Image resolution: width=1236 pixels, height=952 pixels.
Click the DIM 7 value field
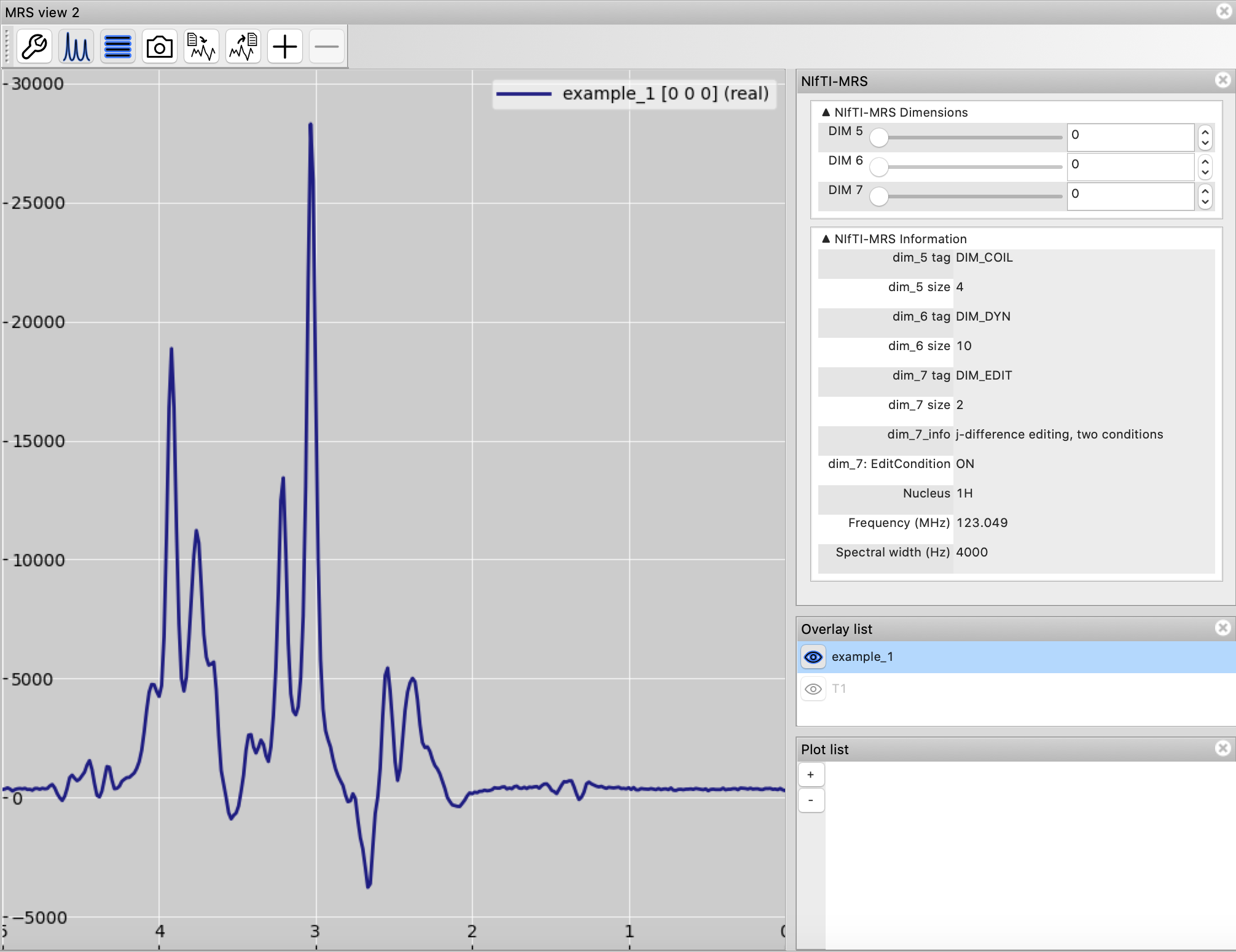point(1130,196)
